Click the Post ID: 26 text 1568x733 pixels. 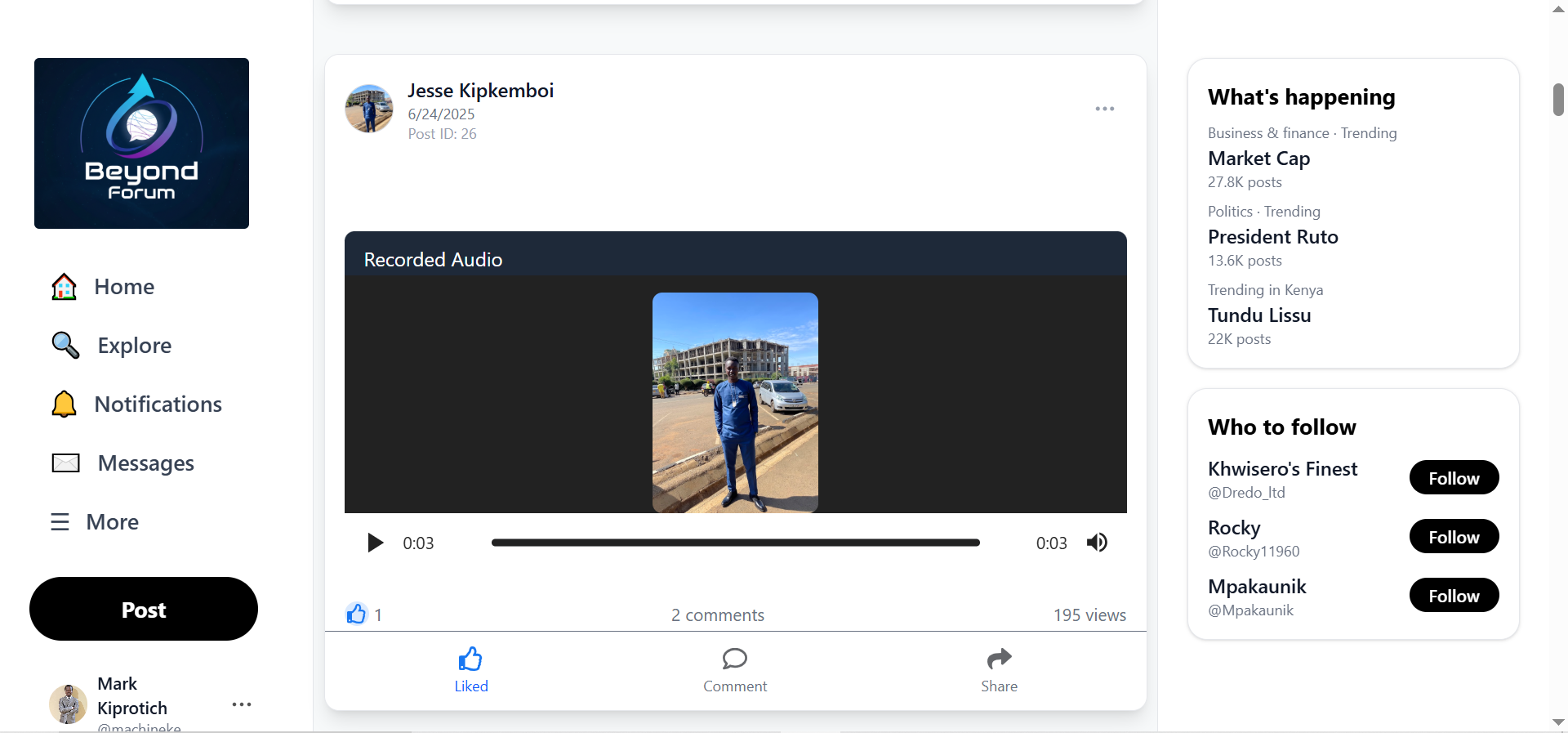tap(442, 134)
